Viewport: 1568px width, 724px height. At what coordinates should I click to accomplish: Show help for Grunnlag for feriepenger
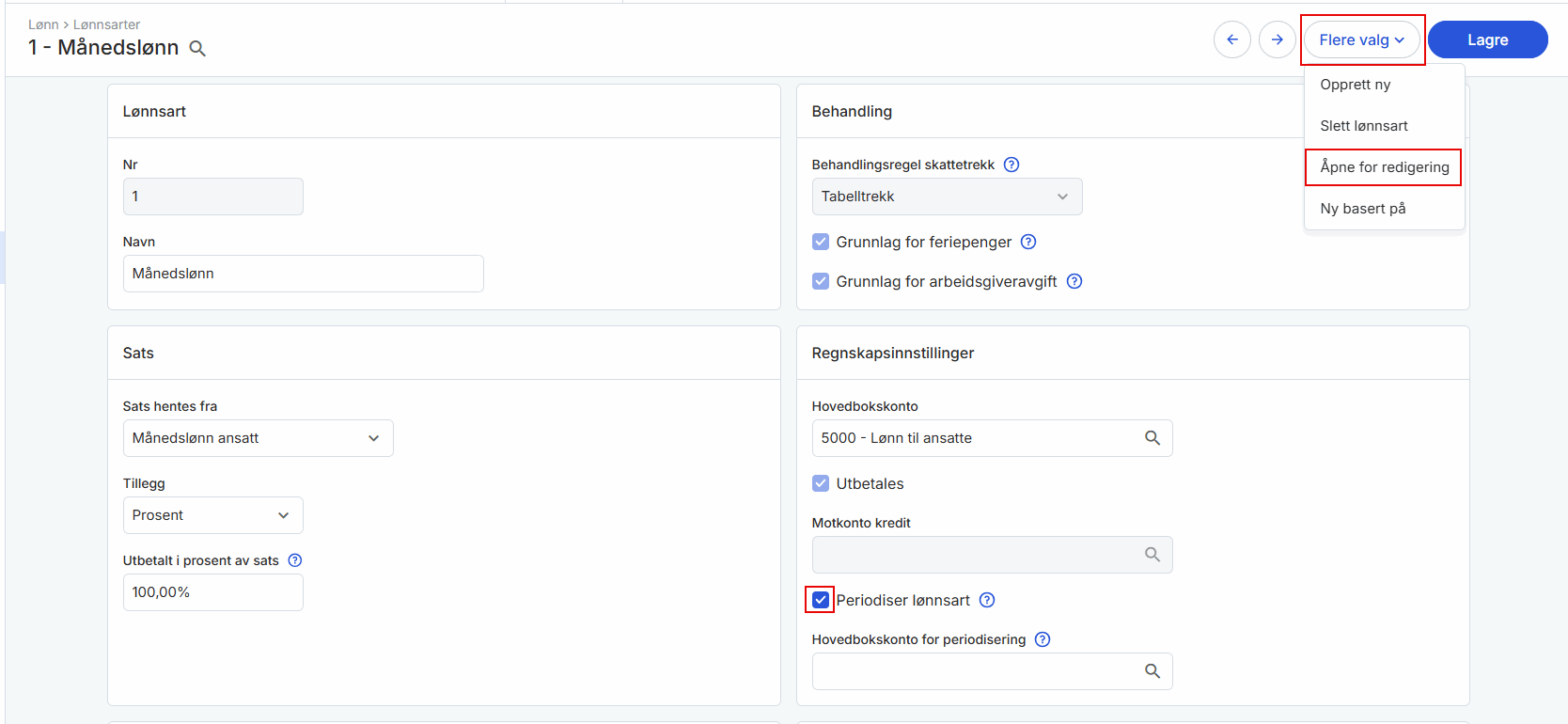pos(1028,242)
